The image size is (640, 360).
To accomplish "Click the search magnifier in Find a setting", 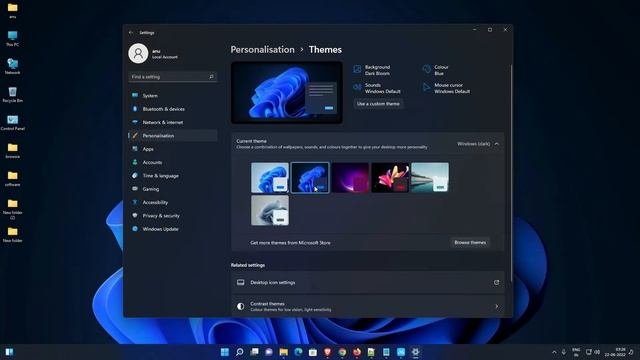I will click(211, 77).
